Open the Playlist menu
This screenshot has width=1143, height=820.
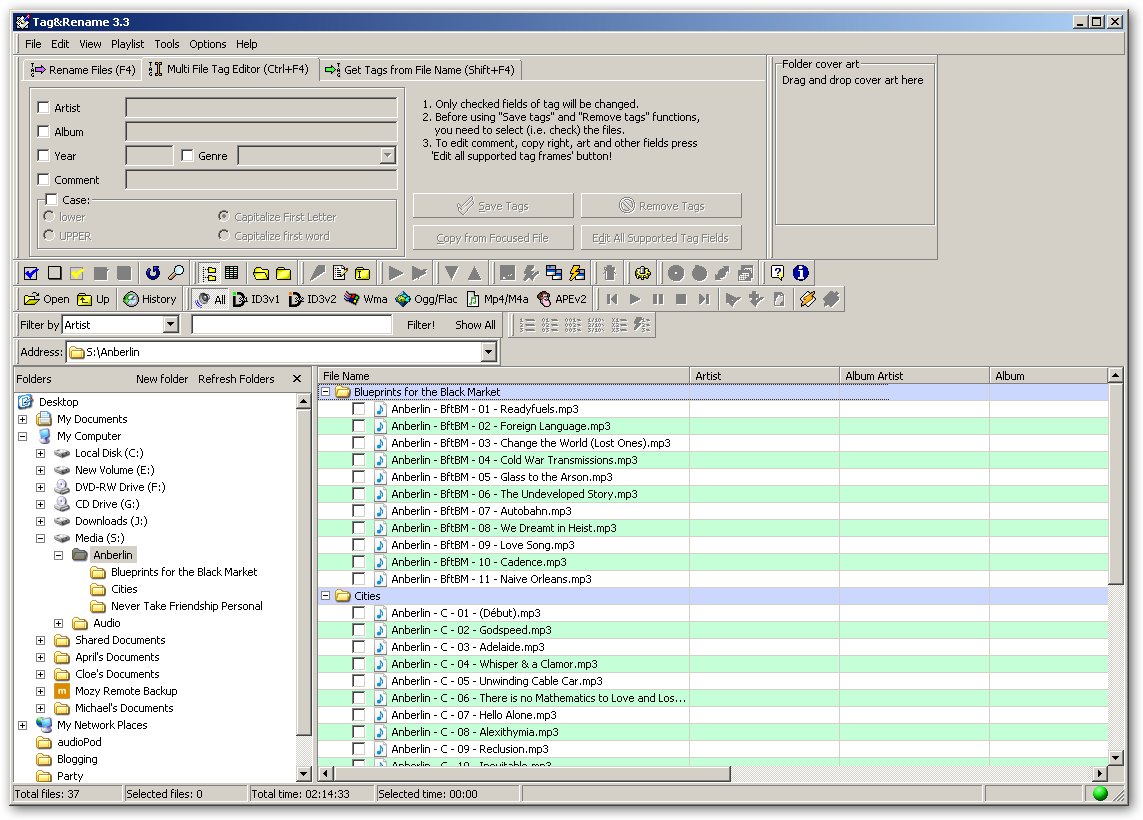tap(127, 44)
